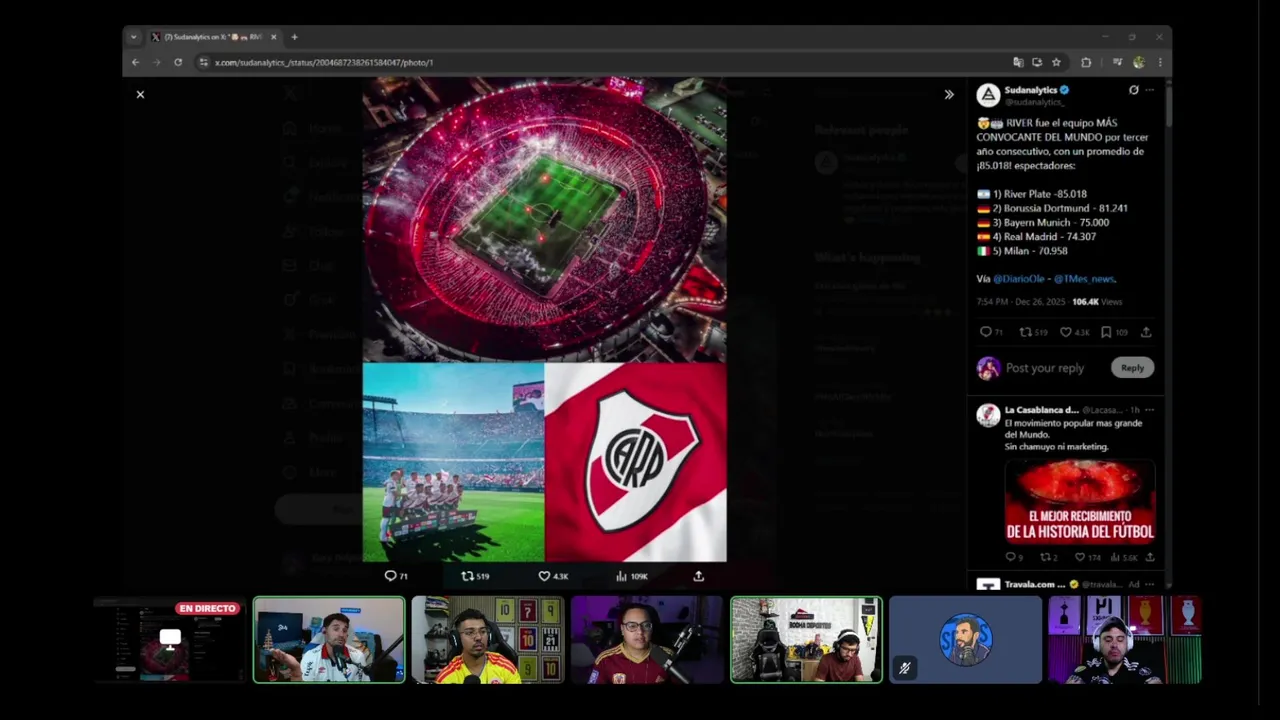1280x720 pixels.
Task: Click the repost icon under the photo
Action: click(467, 576)
